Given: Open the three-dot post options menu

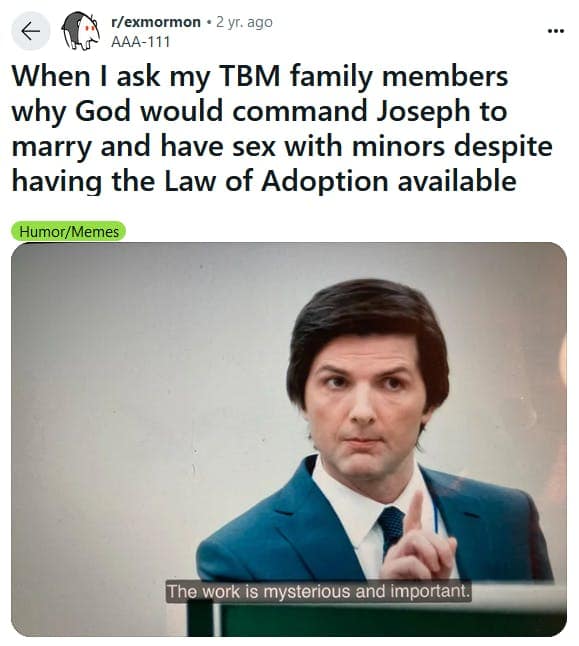Looking at the screenshot, I should [556, 30].
